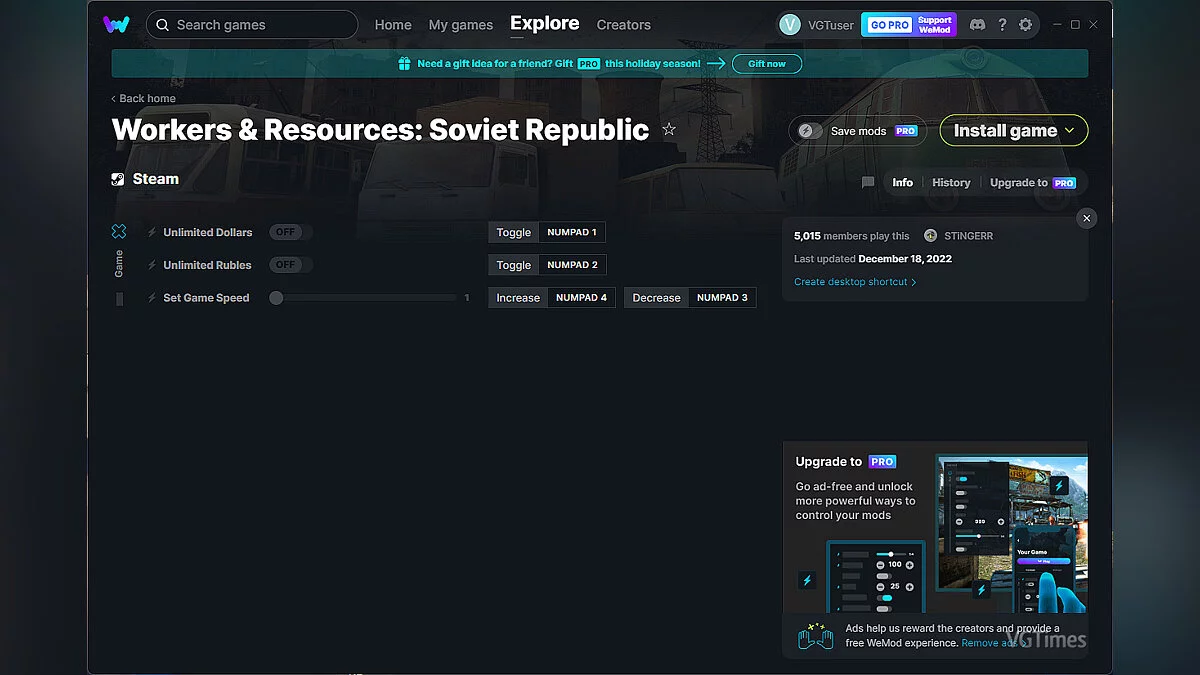Open WeMod settings via the gear icon
The image size is (1200, 675).
(1026, 24)
